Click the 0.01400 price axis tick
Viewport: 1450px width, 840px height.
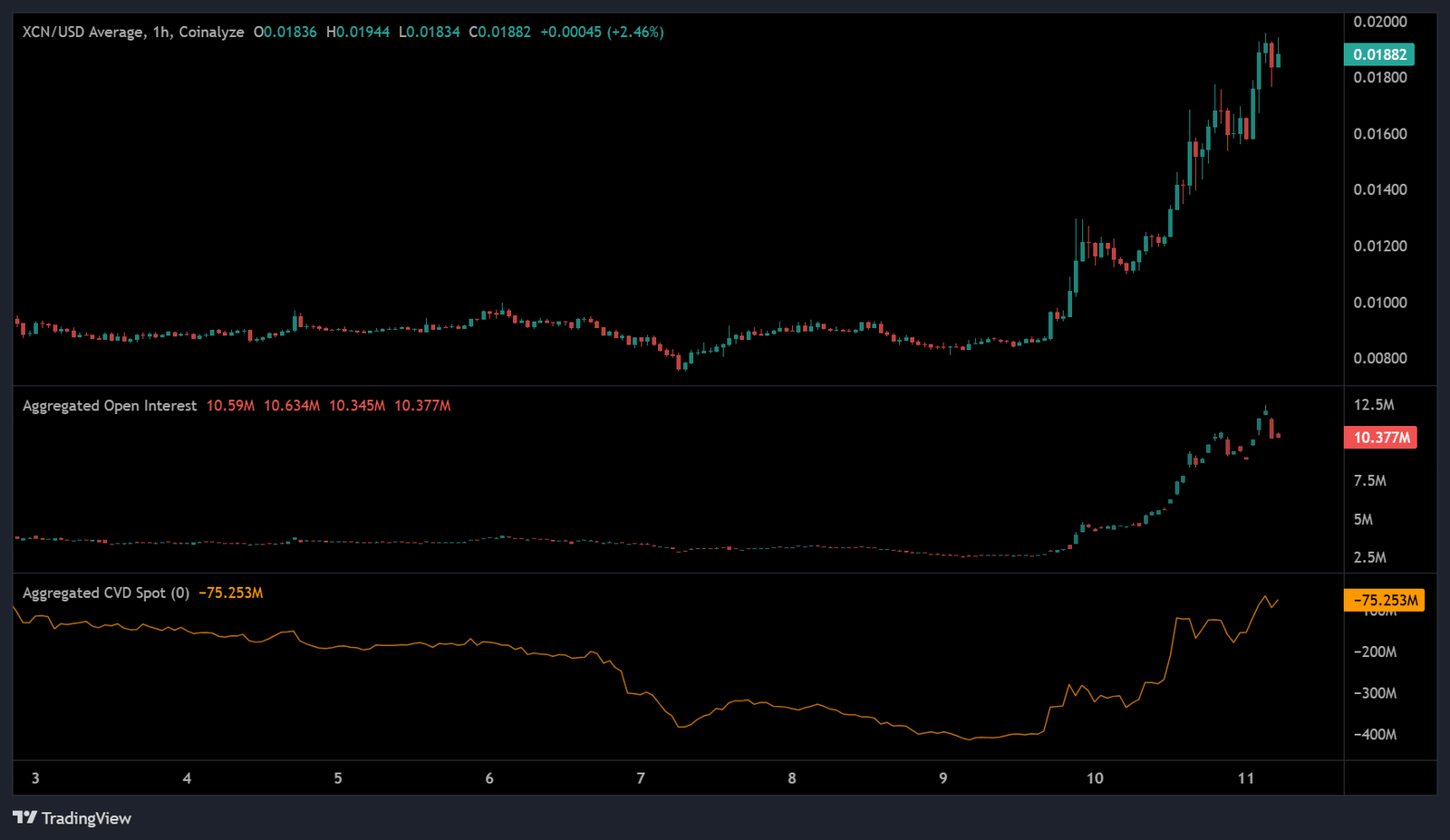1379,189
